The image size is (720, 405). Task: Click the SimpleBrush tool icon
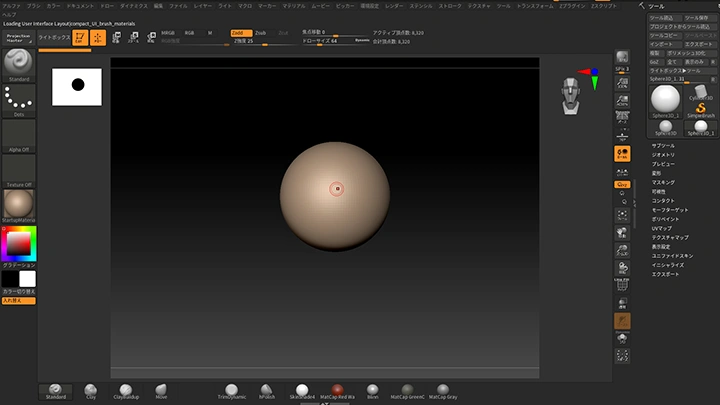[x=701, y=110]
